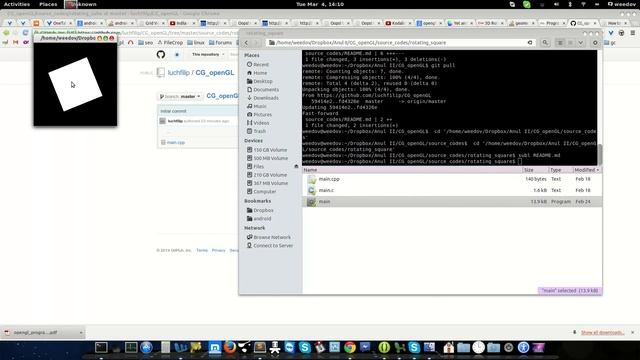
Task: Eject the Files device
Action: coord(296,167)
